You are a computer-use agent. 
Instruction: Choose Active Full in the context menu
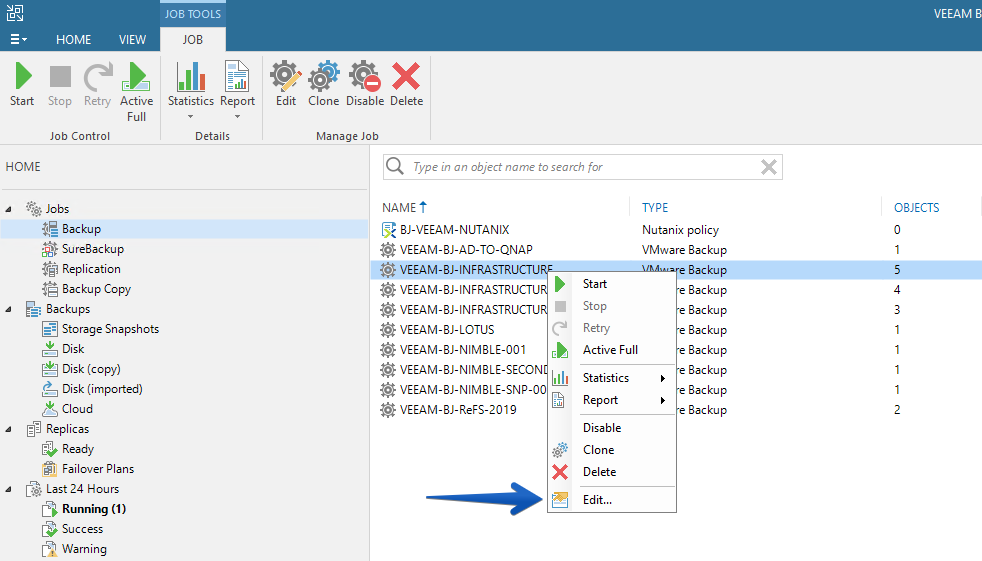(612, 350)
